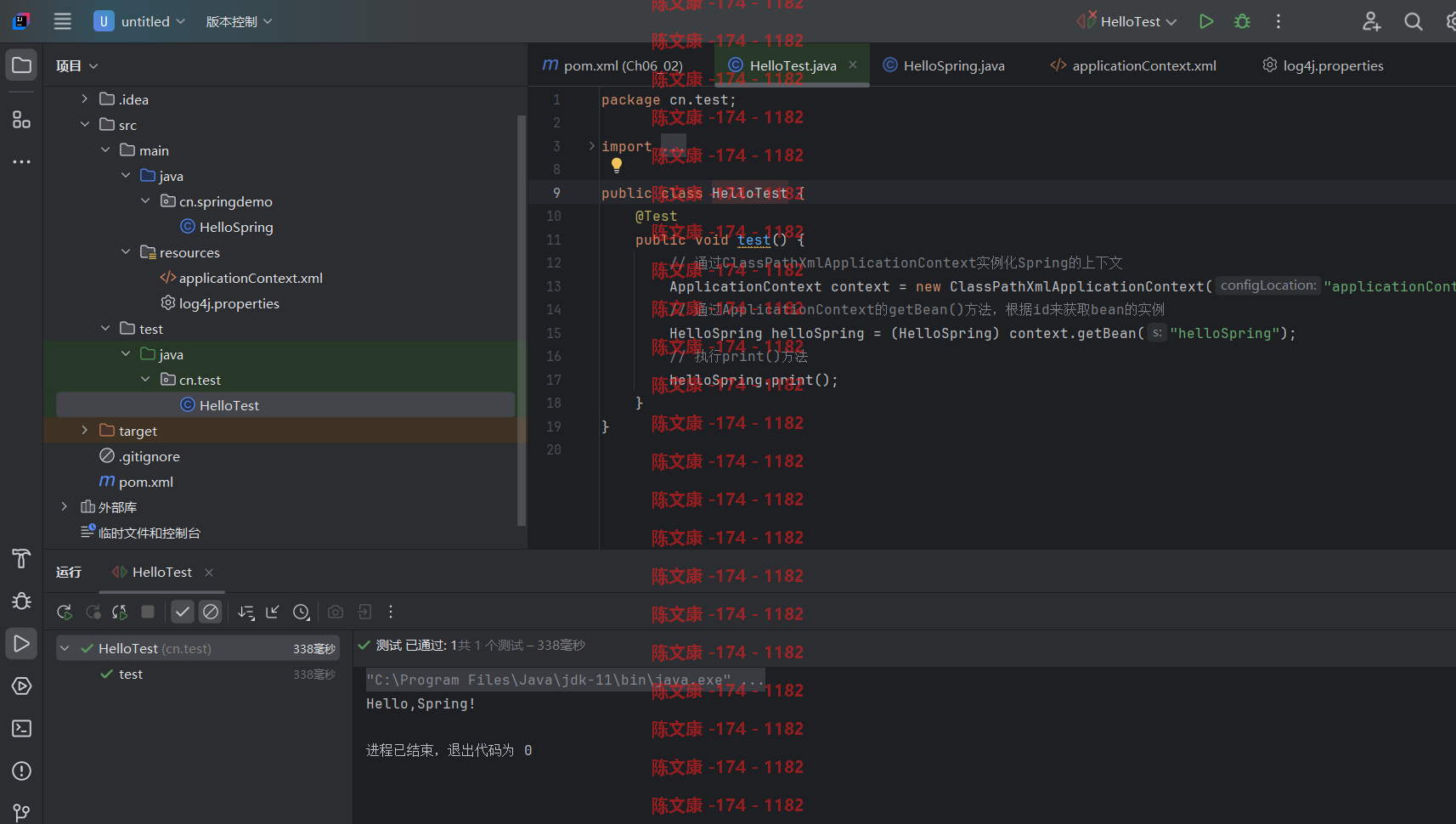Open more run actions menu
The width and height of the screenshot is (1456, 824).
pyautogui.click(x=1278, y=21)
